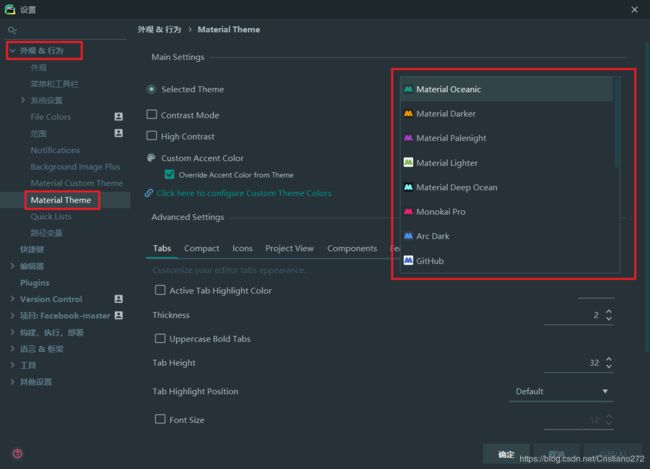The height and width of the screenshot is (469, 650).
Task: Click the Material Deep Ocean icon
Action: coord(408,187)
